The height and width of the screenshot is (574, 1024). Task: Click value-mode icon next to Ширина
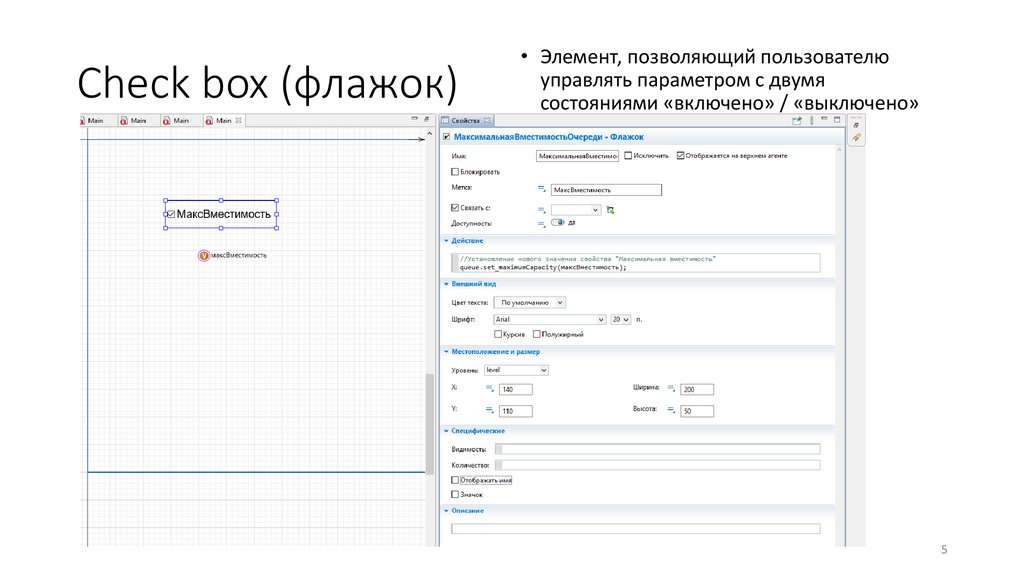(x=671, y=389)
